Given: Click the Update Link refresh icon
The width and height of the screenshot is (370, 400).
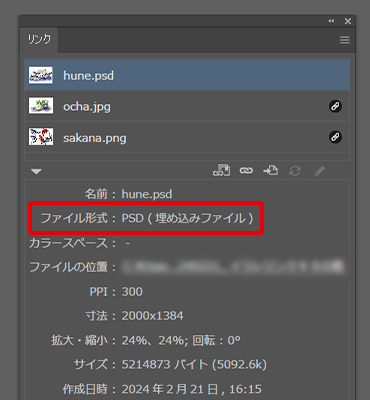Looking at the screenshot, I should pyautogui.click(x=295, y=171).
